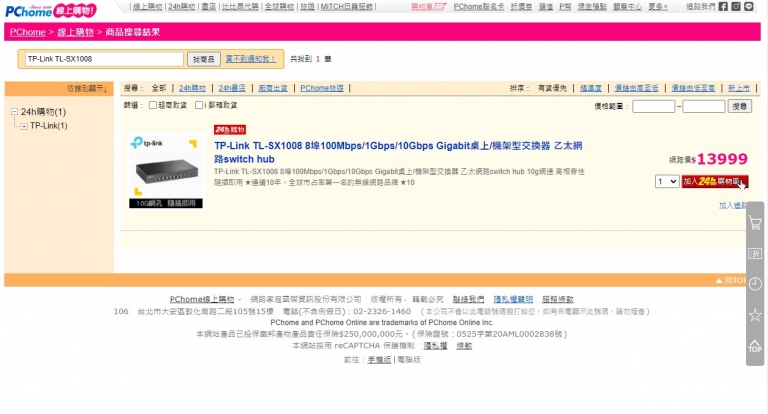Viewport: 768px width, 414px height.
Task: Click 線上購物 breadcrumb link
Action: coord(75,32)
